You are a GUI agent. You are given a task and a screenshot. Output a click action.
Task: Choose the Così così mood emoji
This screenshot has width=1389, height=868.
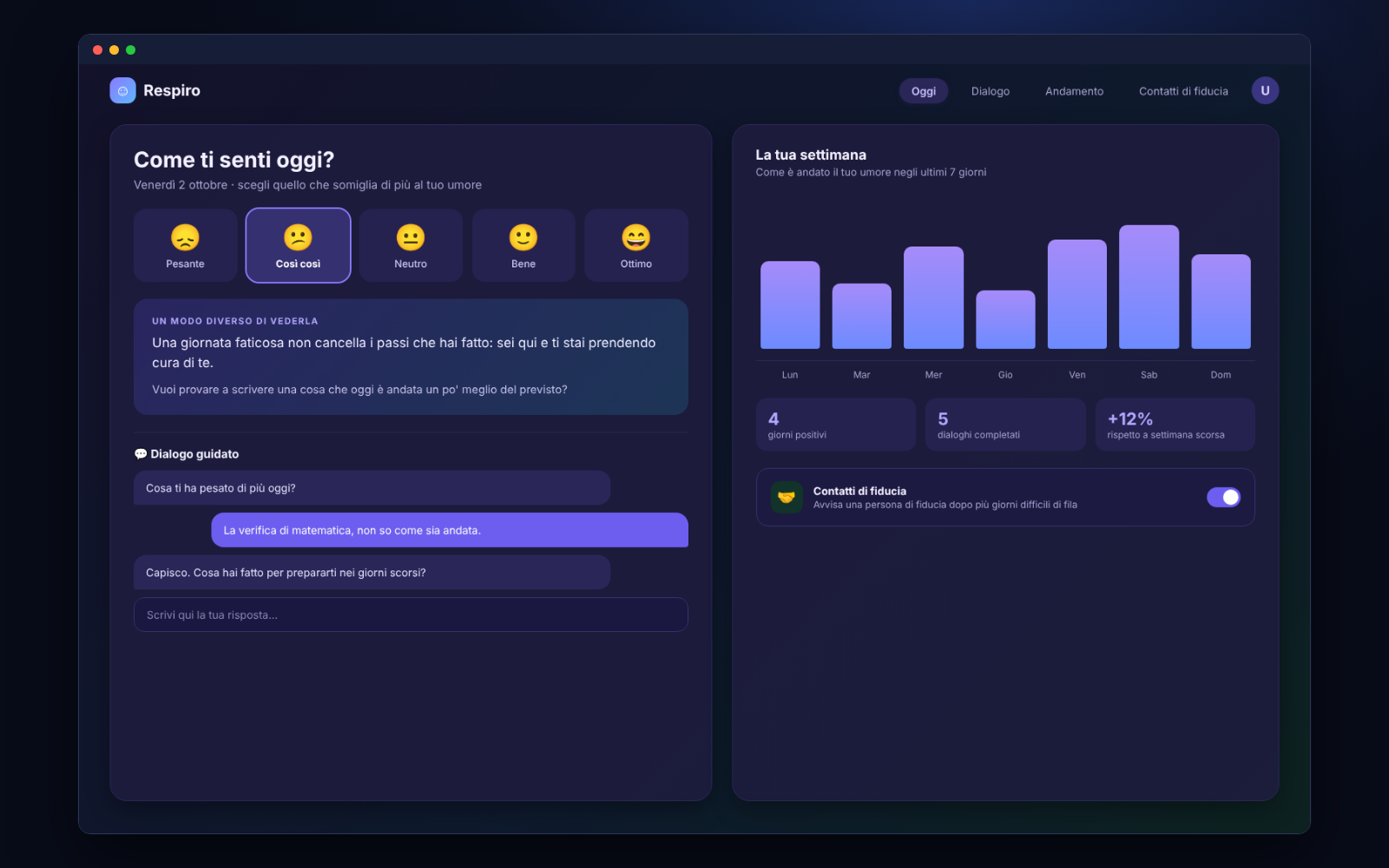(x=298, y=246)
